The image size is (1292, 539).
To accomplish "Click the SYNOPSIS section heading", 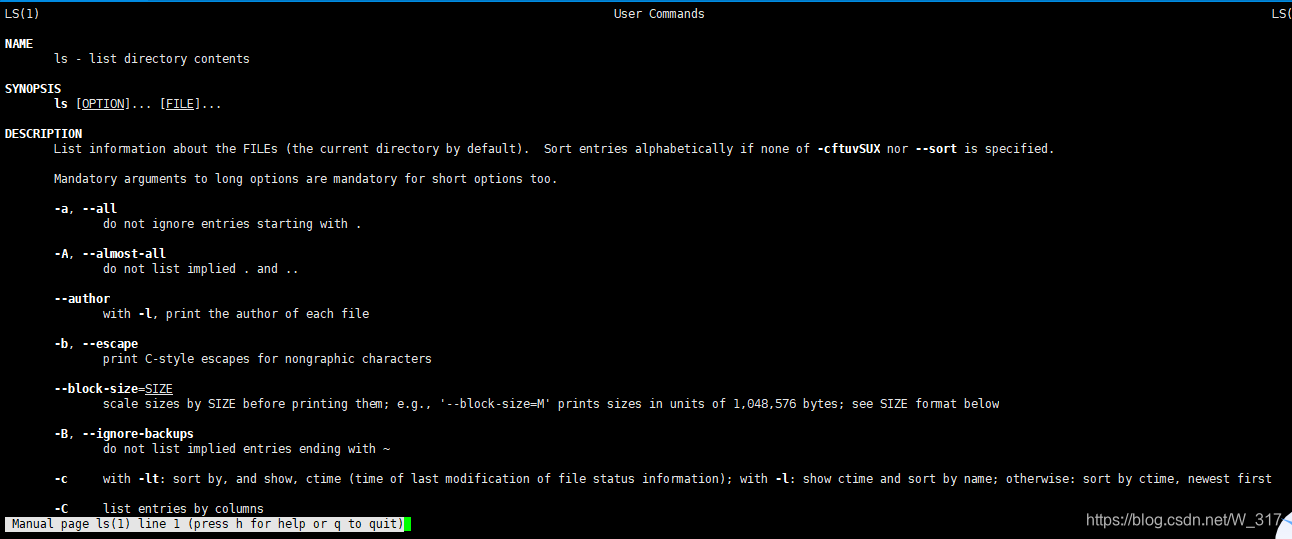I will (33, 89).
